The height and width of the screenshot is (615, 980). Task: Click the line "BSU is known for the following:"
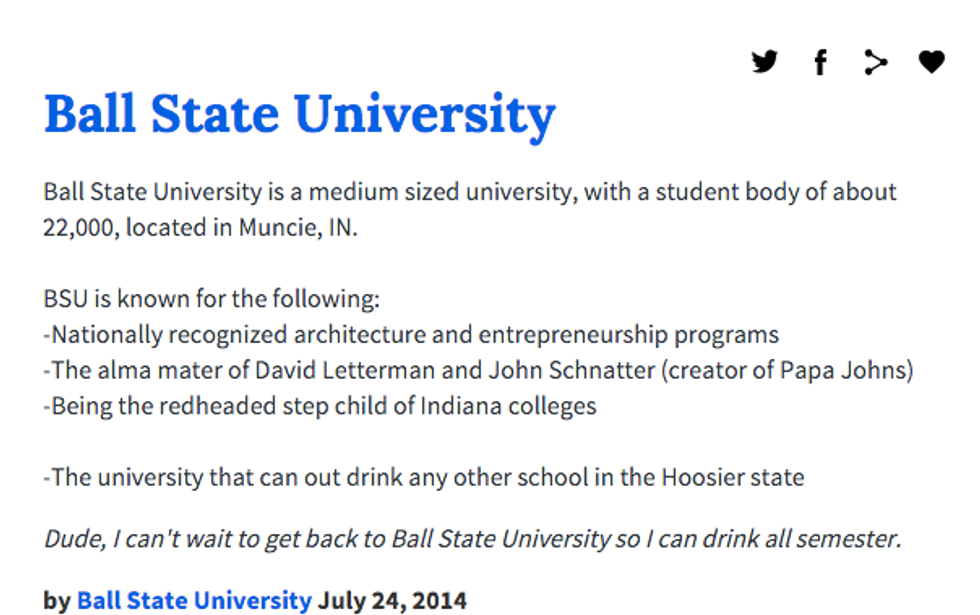[211, 298]
